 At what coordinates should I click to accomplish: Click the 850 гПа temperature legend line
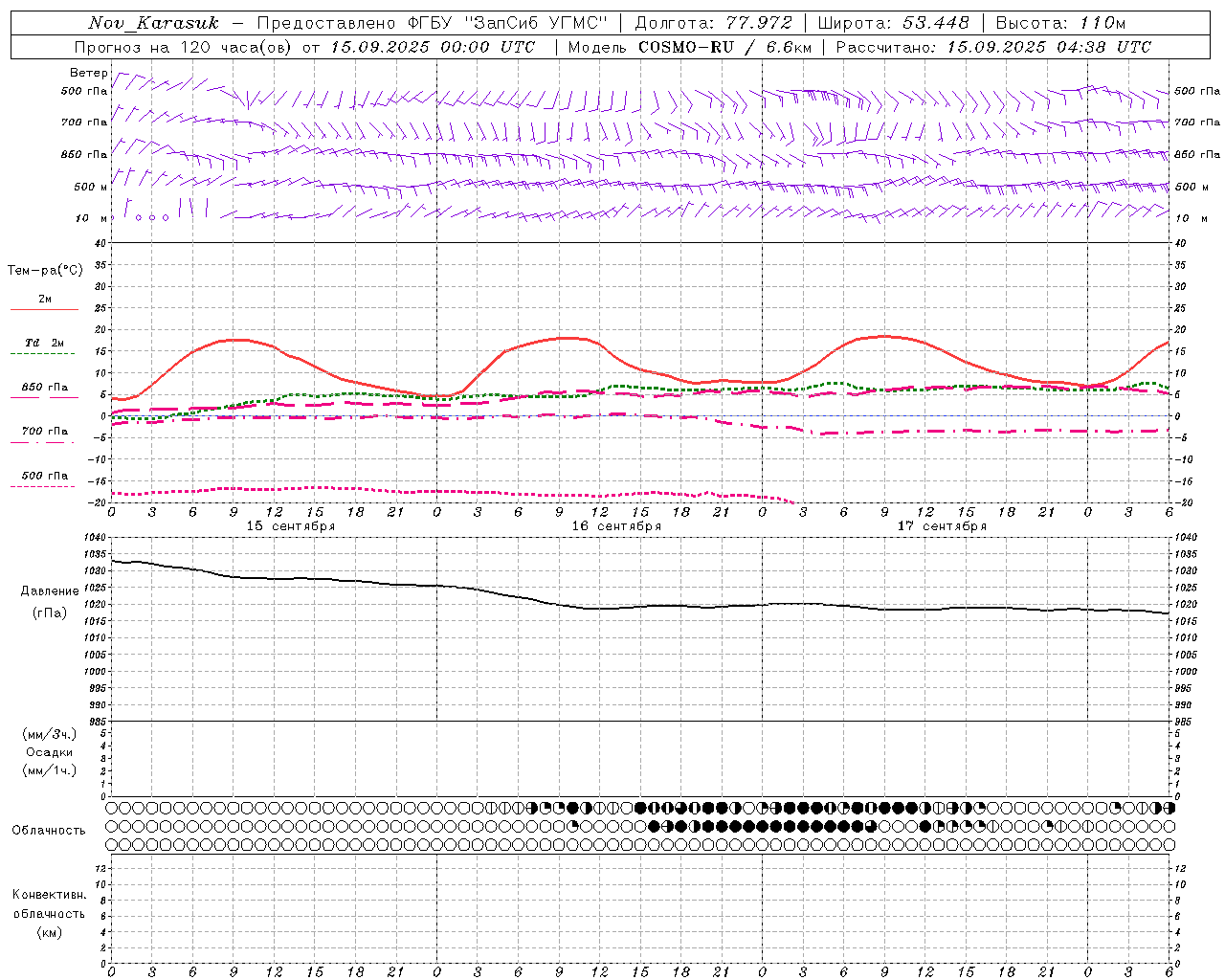click(44, 397)
